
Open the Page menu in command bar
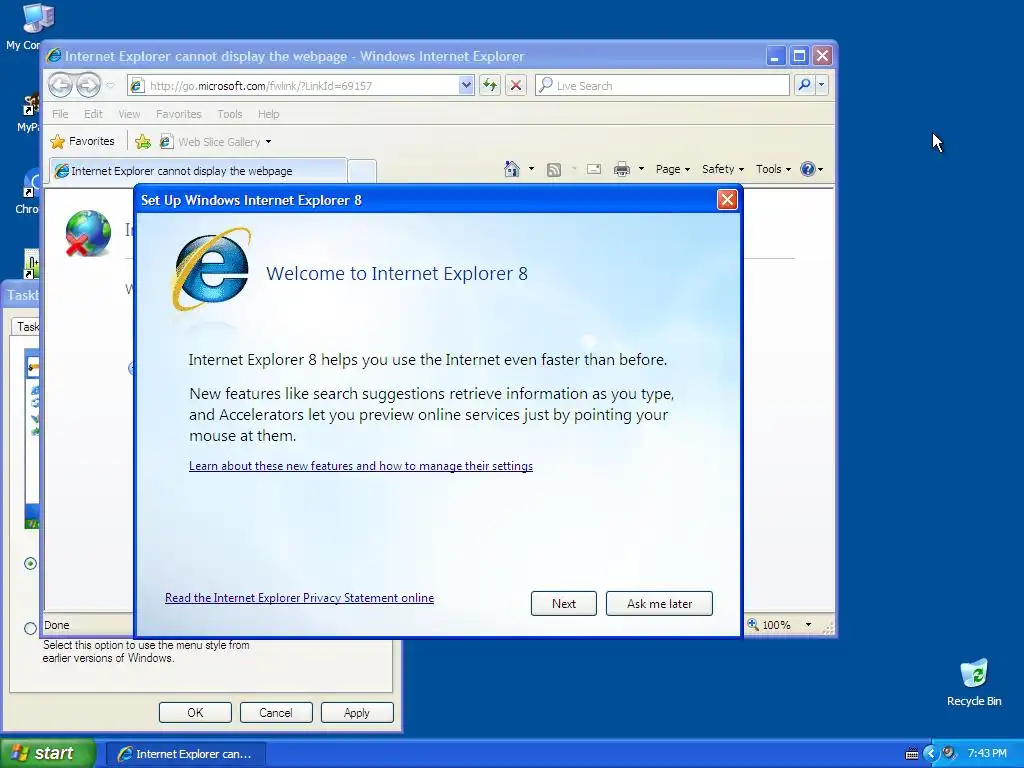(x=673, y=169)
